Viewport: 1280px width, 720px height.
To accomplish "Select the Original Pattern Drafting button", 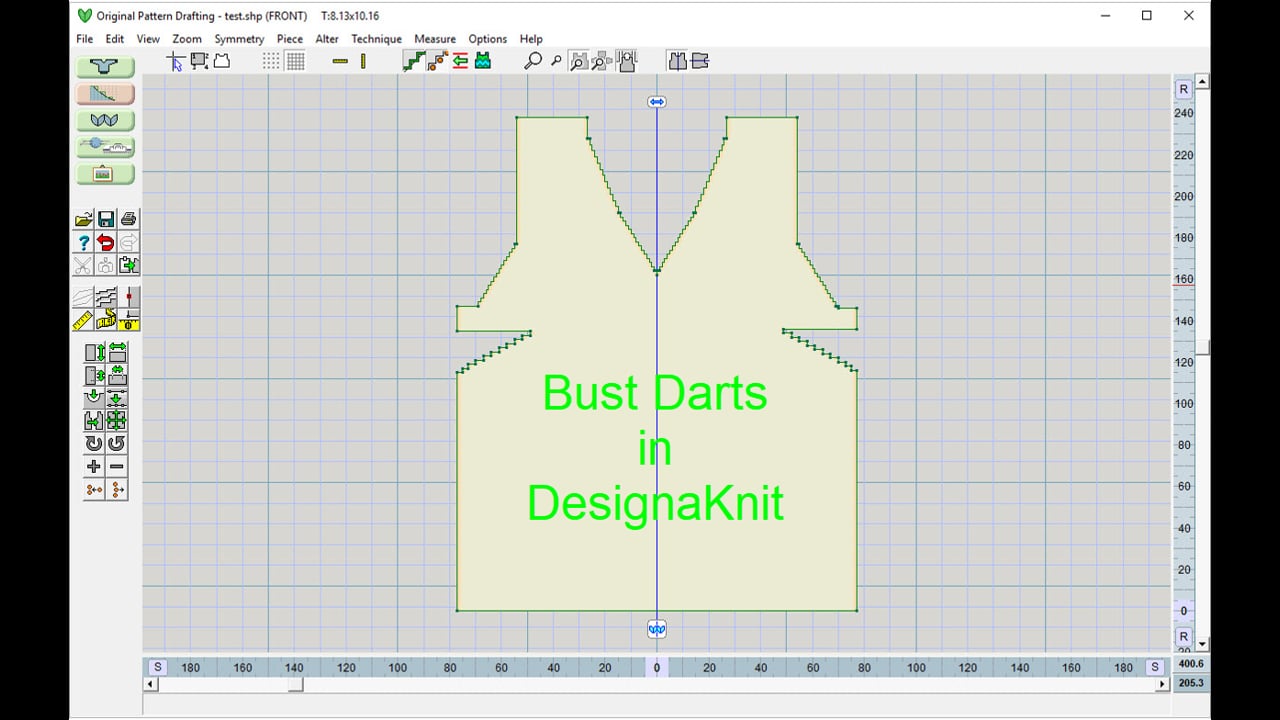I will pyautogui.click(x=105, y=94).
